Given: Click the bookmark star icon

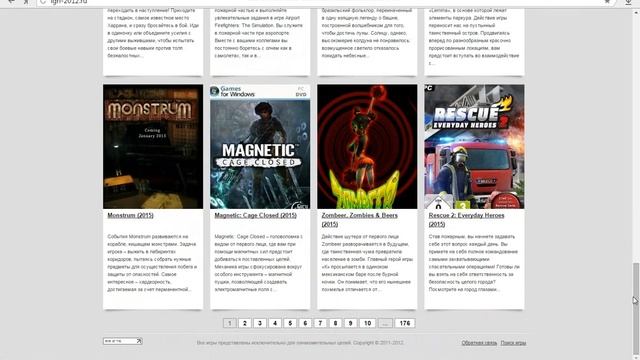Looking at the screenshot, I should point(607,2).
